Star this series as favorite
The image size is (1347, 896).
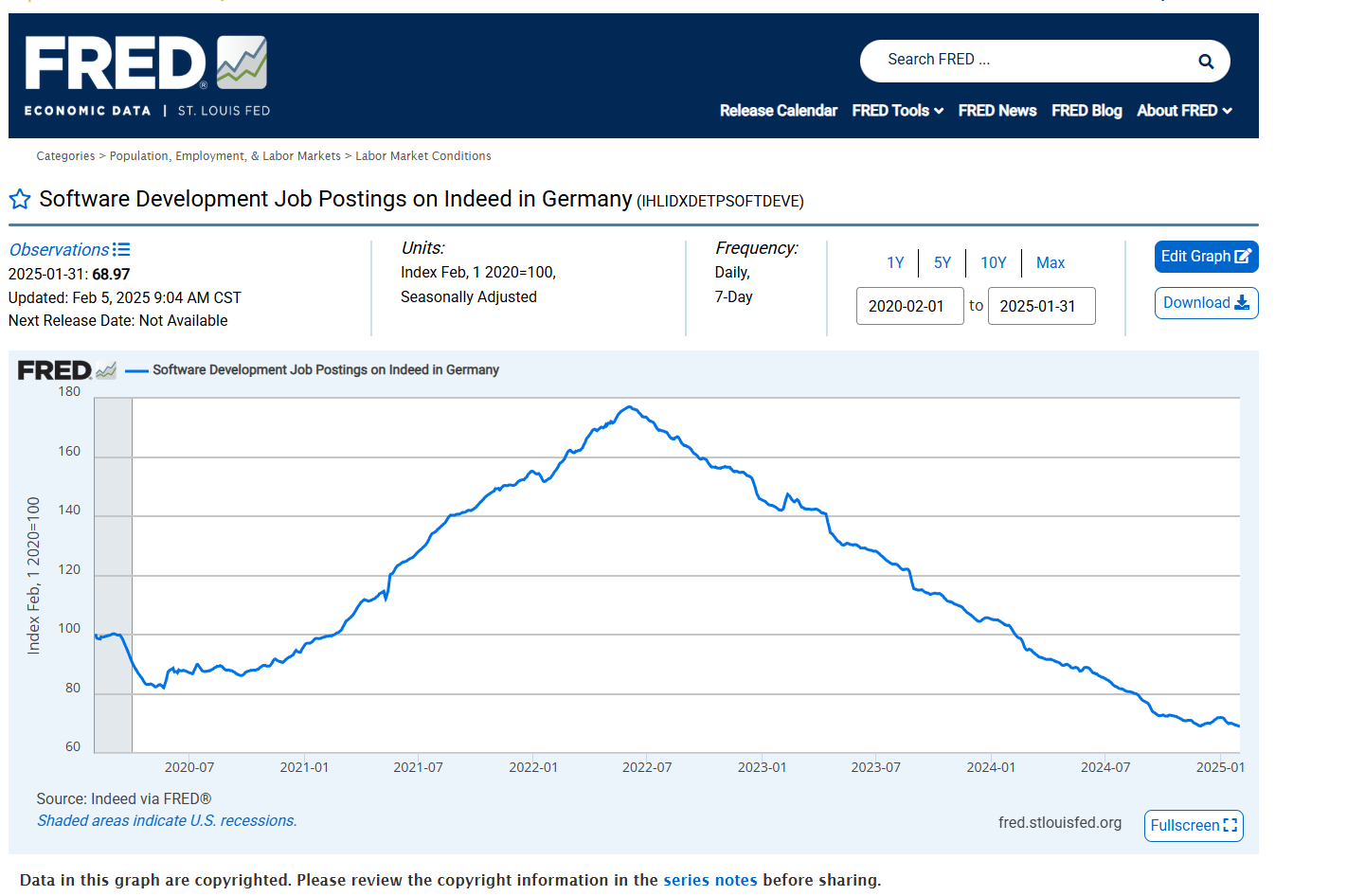click(x=20, y=199)
